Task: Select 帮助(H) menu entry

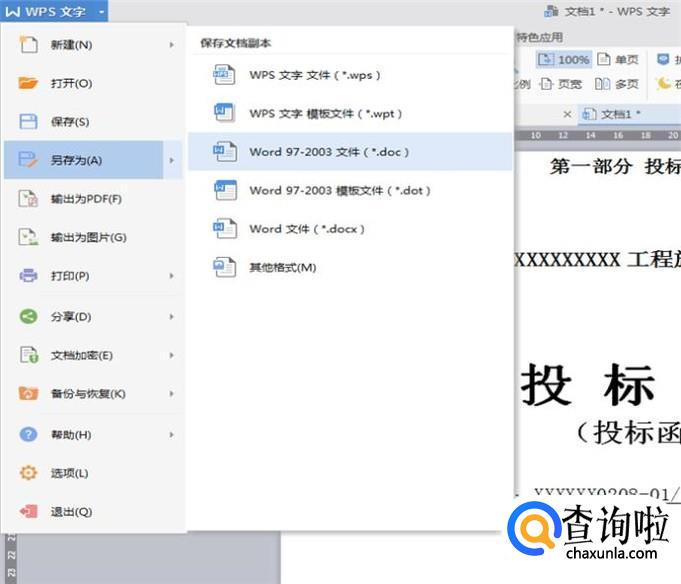Action: [x=93, y=435]
